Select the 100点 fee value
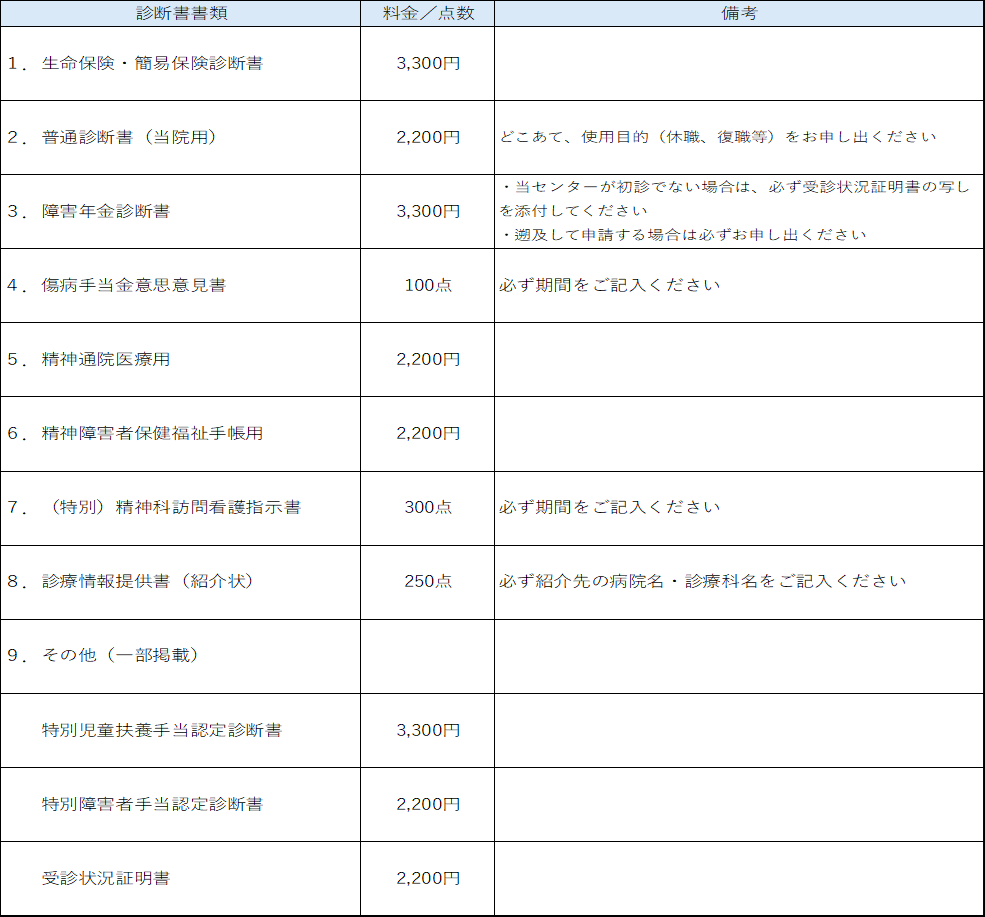 click(x=428, y=285)
